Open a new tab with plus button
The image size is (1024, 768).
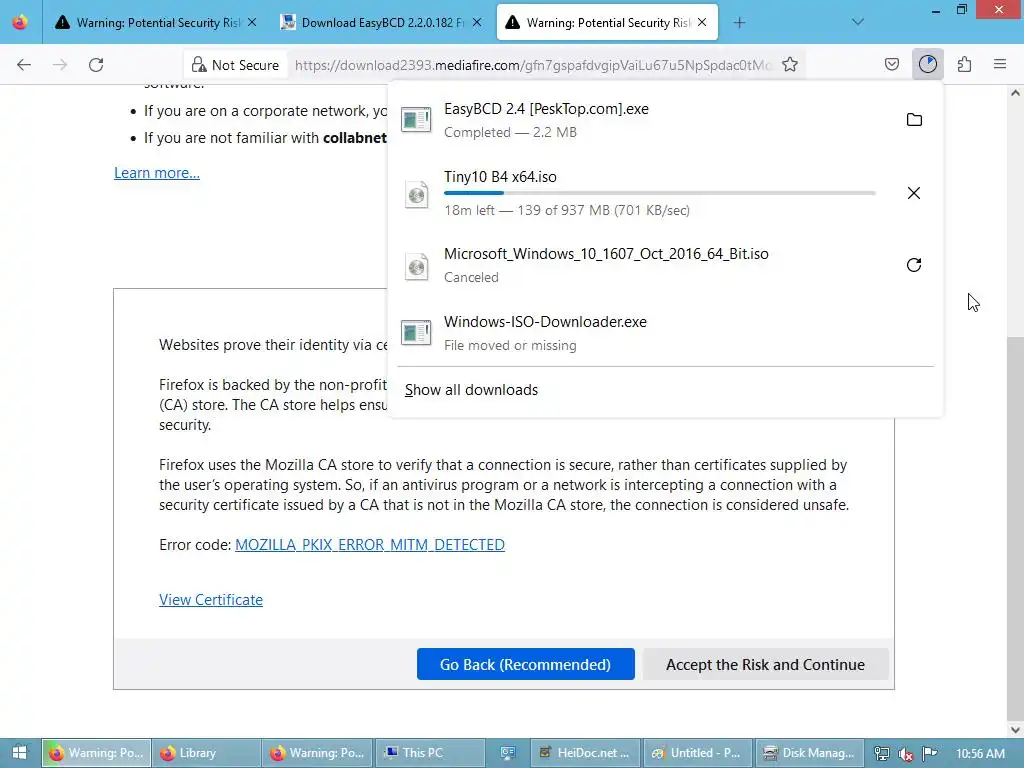click(x=739, y=23)
